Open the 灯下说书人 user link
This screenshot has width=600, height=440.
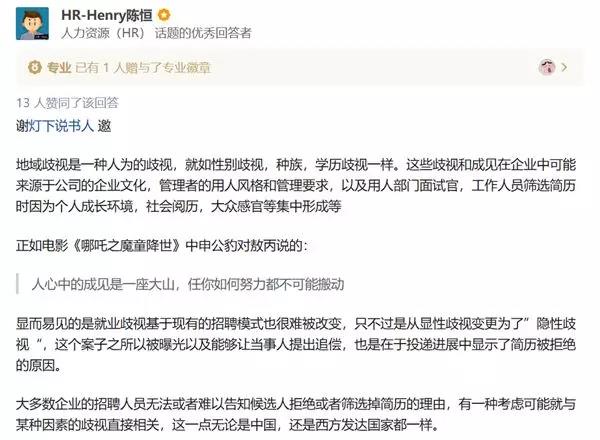coord(61,125)
